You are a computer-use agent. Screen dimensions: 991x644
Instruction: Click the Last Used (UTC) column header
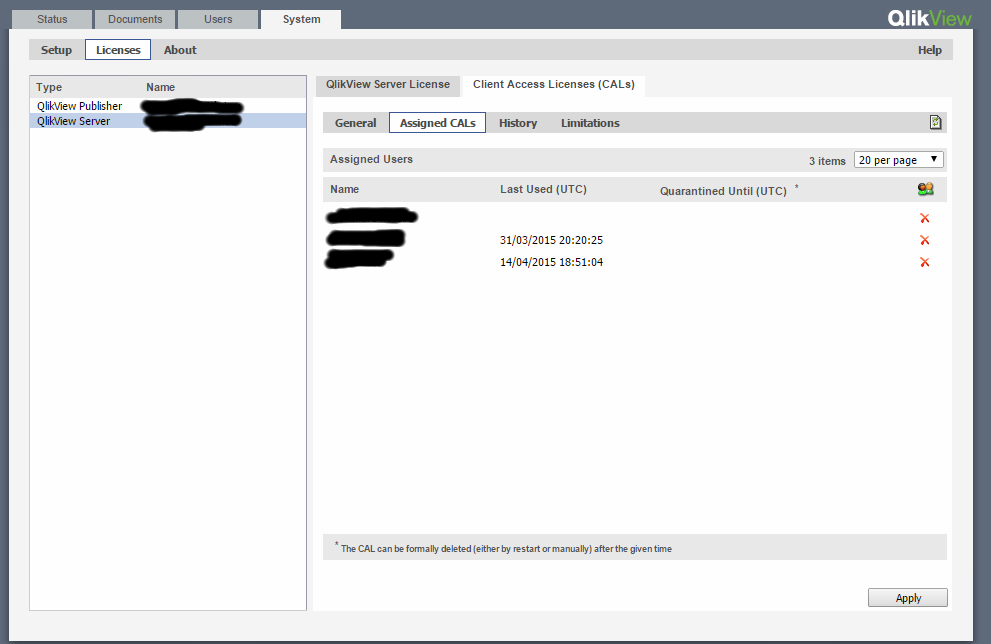tap(544, 189)
